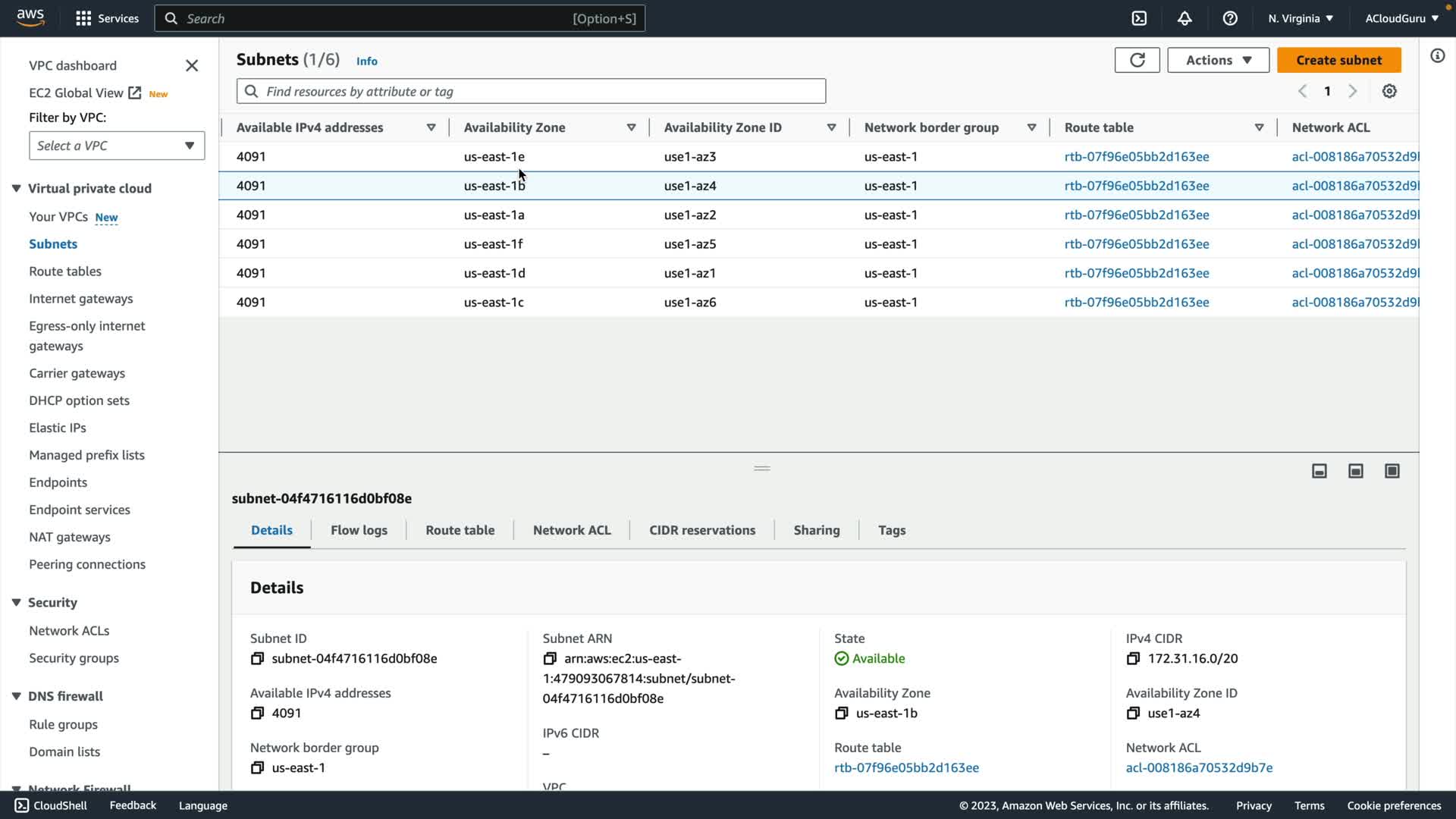Open the Route tables sidebar link
The height and width of the screenshot is (819, 1456).
click(65, 271)
